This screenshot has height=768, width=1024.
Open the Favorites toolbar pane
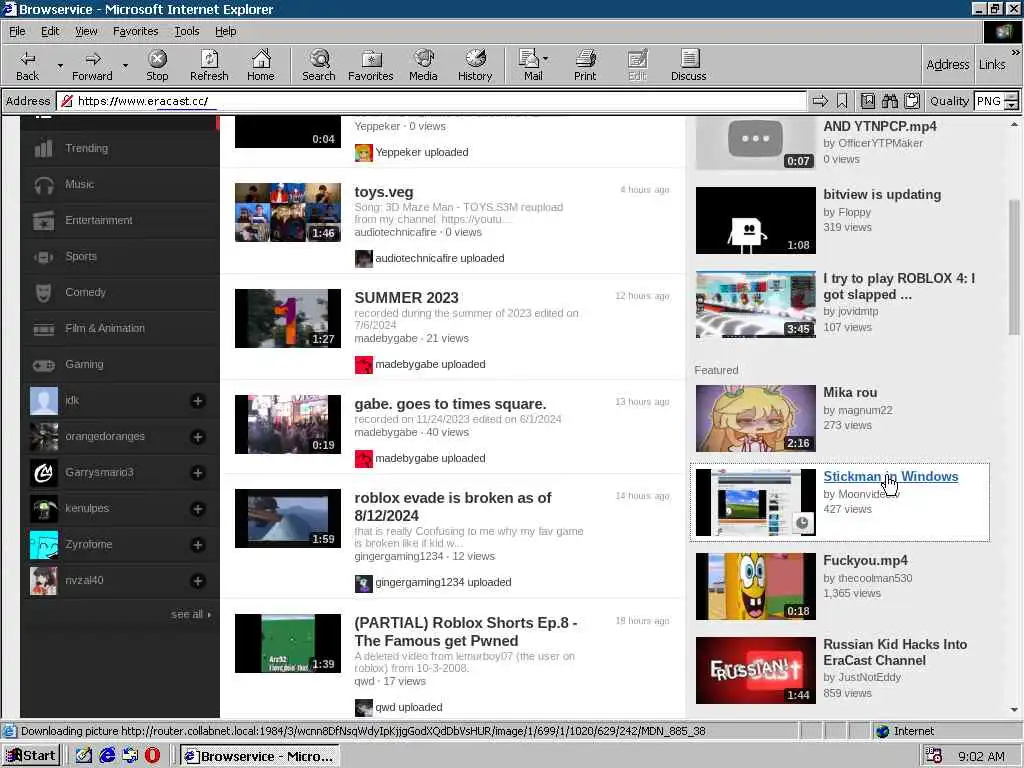pyautogui.click(x=371, y=65)
